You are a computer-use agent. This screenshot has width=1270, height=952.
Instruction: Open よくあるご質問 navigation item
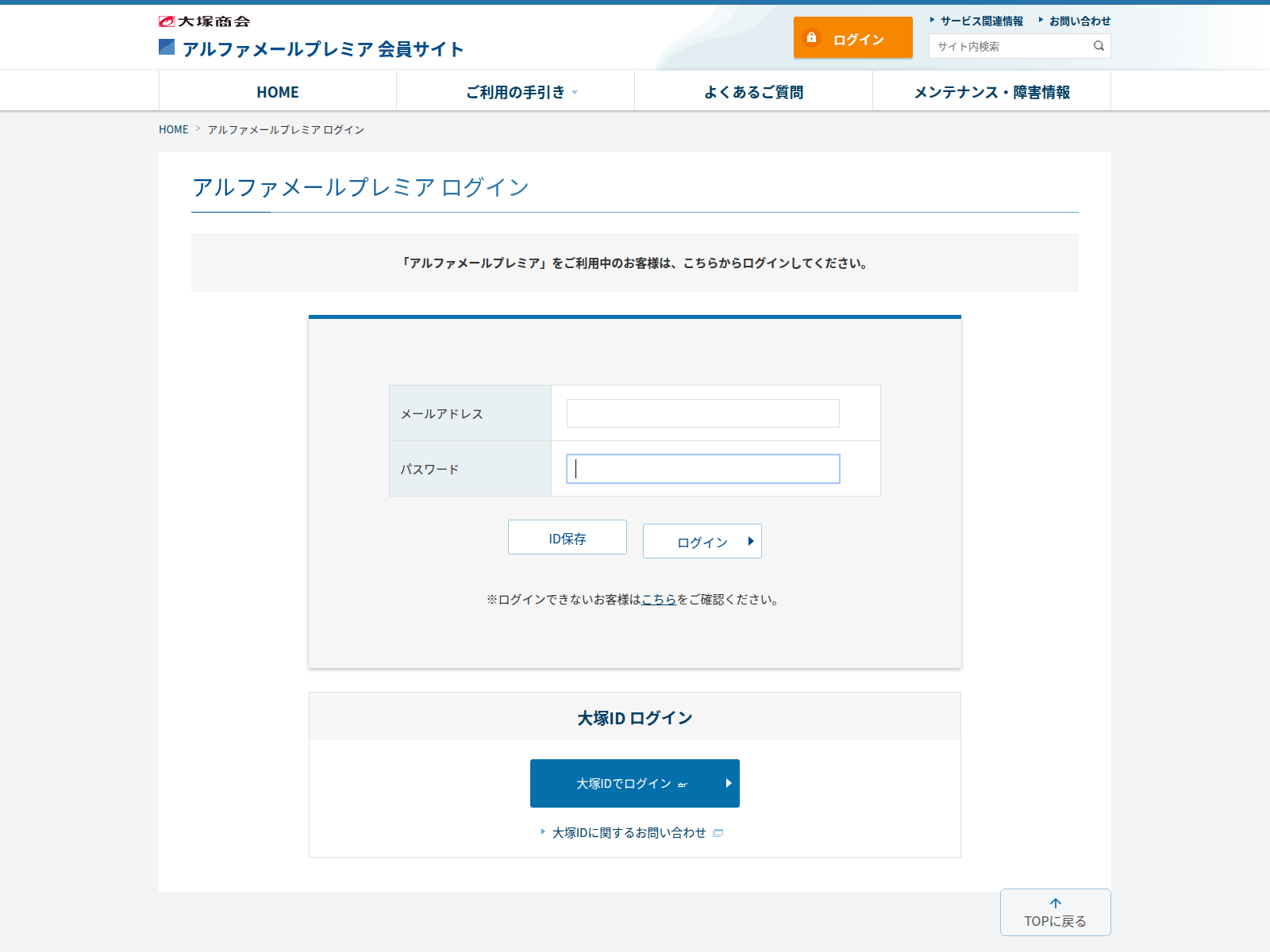pos(754,92)
